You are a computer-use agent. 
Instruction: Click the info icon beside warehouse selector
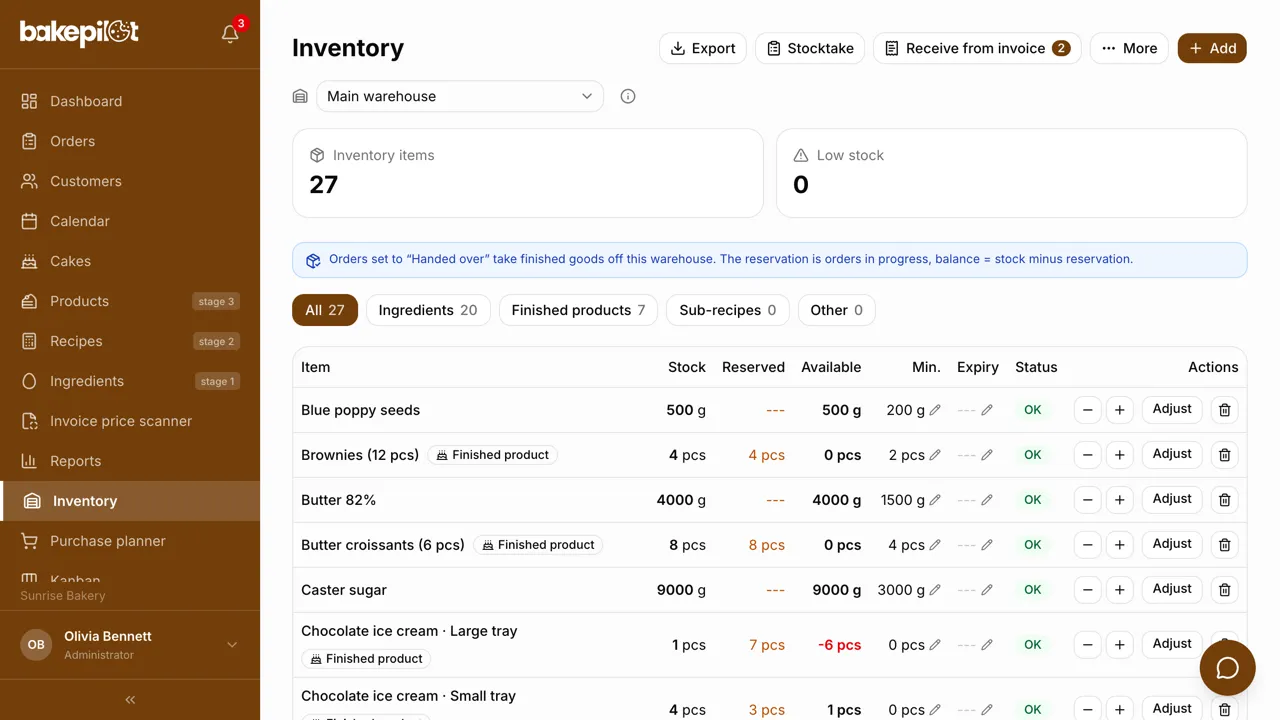pyautogui.click(x=628, y=96)
